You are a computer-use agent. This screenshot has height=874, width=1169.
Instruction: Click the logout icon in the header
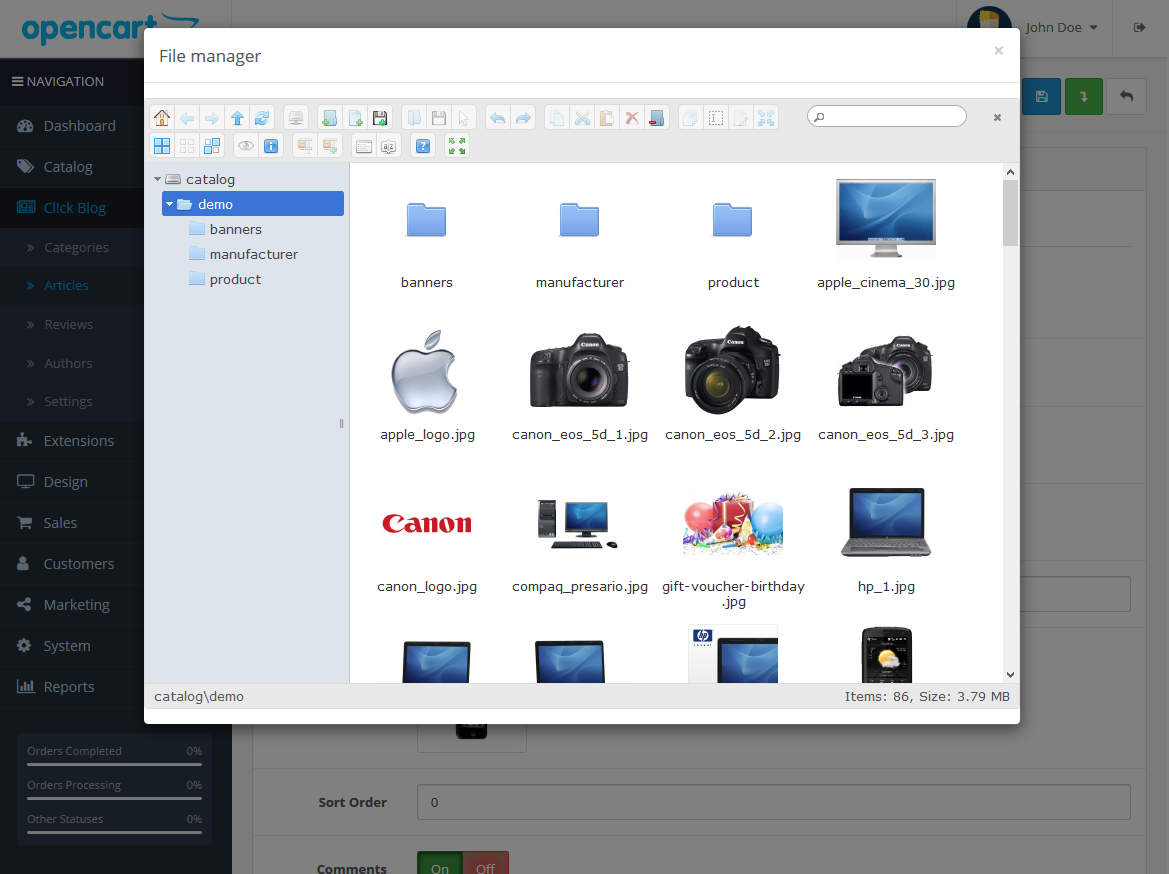click(x=1139, y=28)
